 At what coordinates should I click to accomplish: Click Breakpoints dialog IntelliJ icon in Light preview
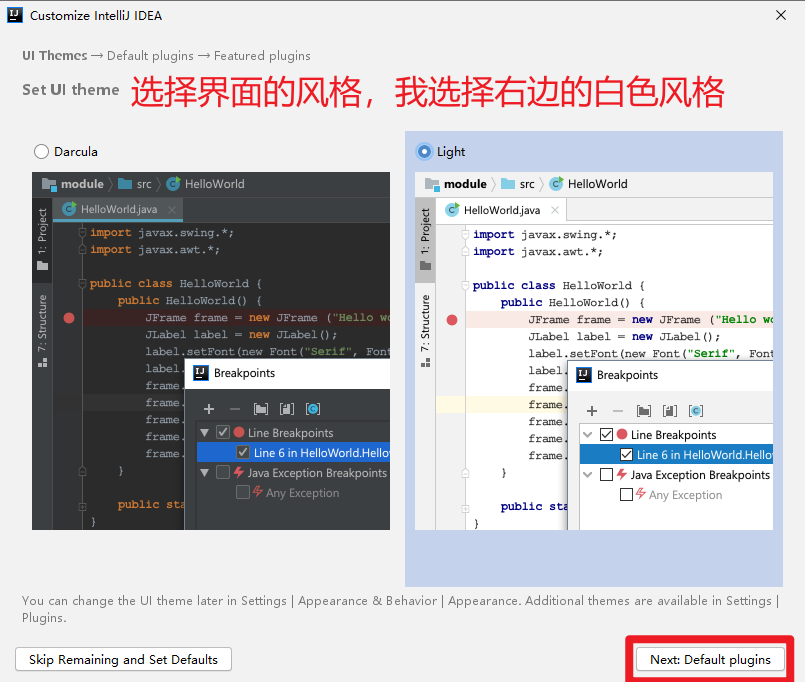(584, 375)
